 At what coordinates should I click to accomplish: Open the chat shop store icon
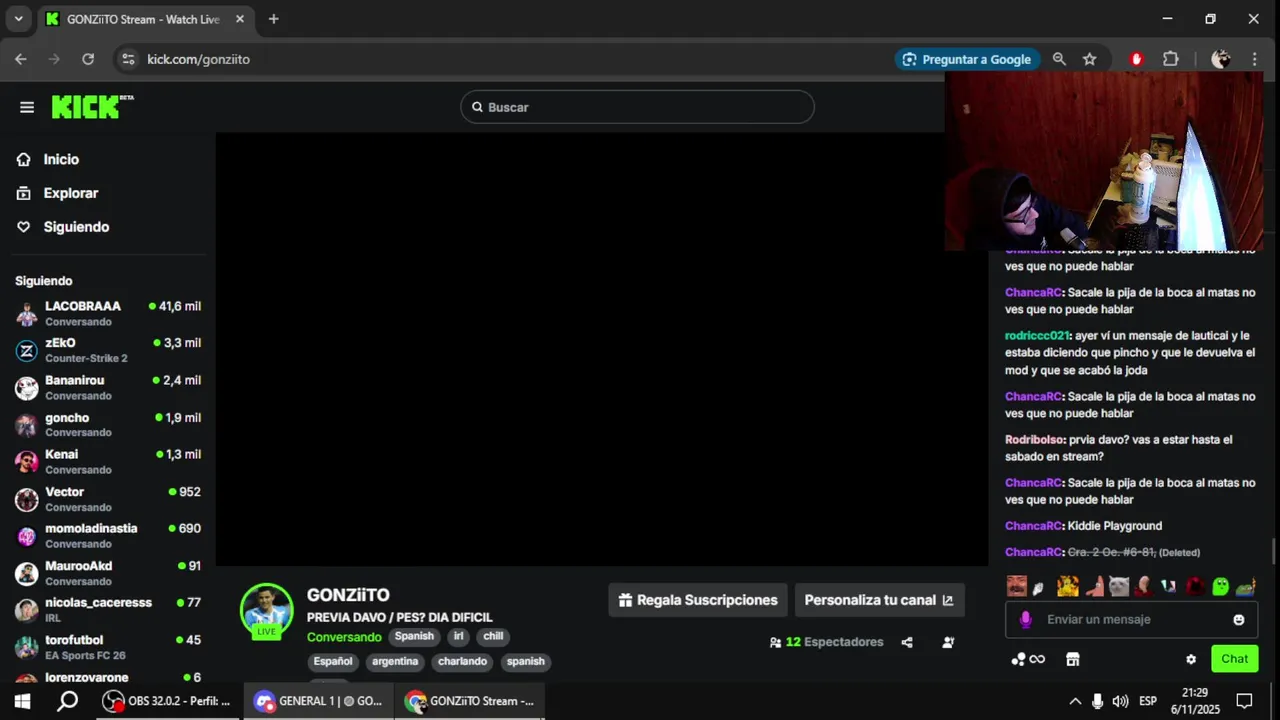tap(1073, 659)
